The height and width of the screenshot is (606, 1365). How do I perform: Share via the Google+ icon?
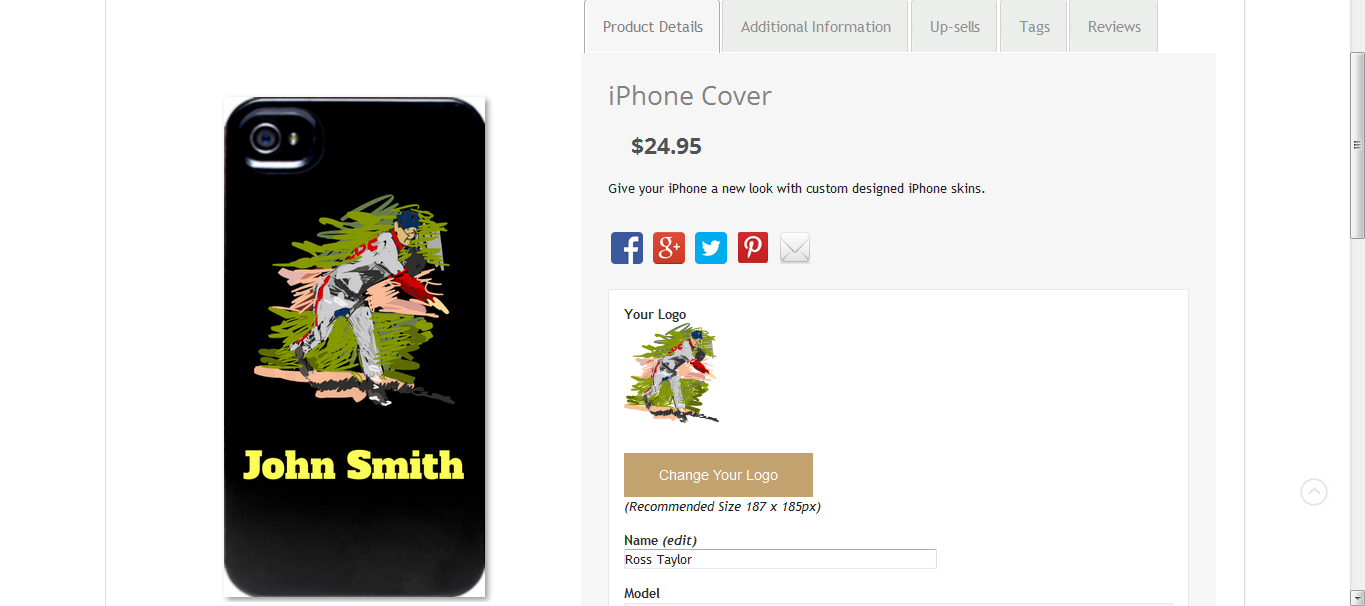[x=669, y=248]
